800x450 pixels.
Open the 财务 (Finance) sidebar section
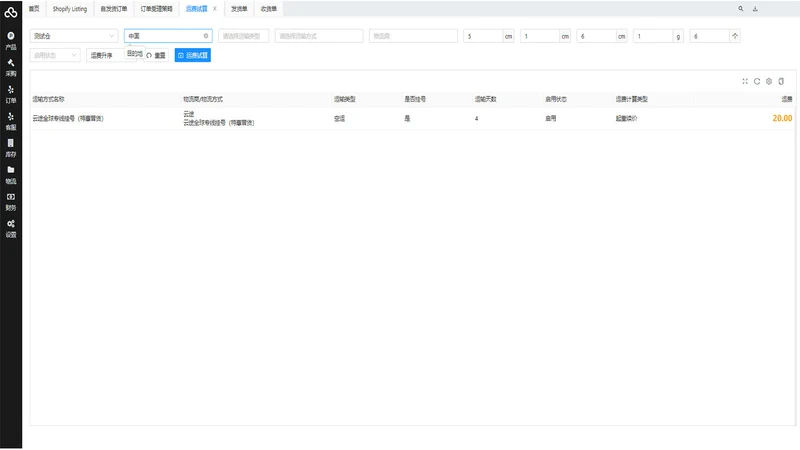pos(11,202)
